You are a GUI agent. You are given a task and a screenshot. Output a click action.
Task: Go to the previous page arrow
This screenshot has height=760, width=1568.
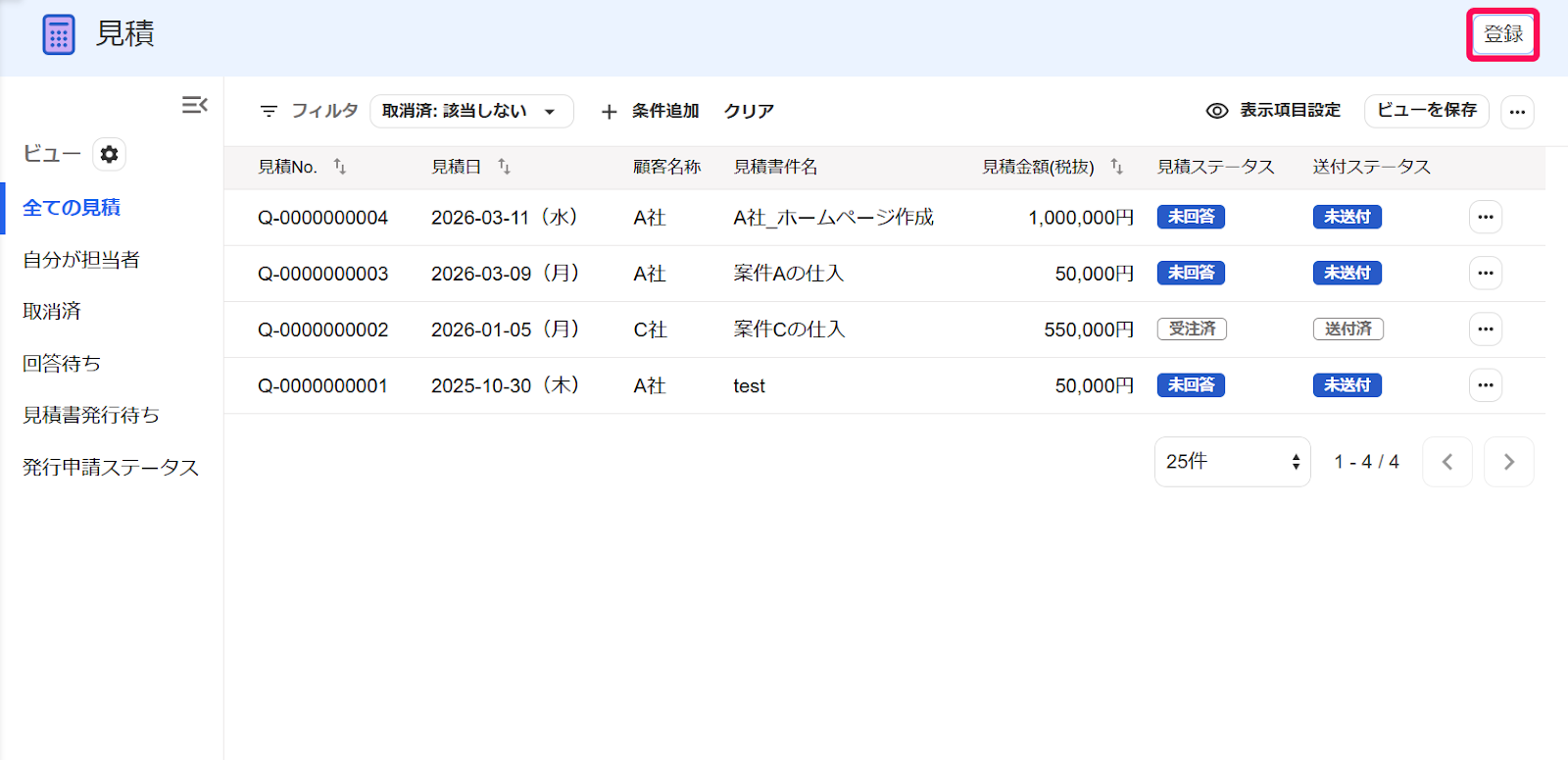point(1447,462)
